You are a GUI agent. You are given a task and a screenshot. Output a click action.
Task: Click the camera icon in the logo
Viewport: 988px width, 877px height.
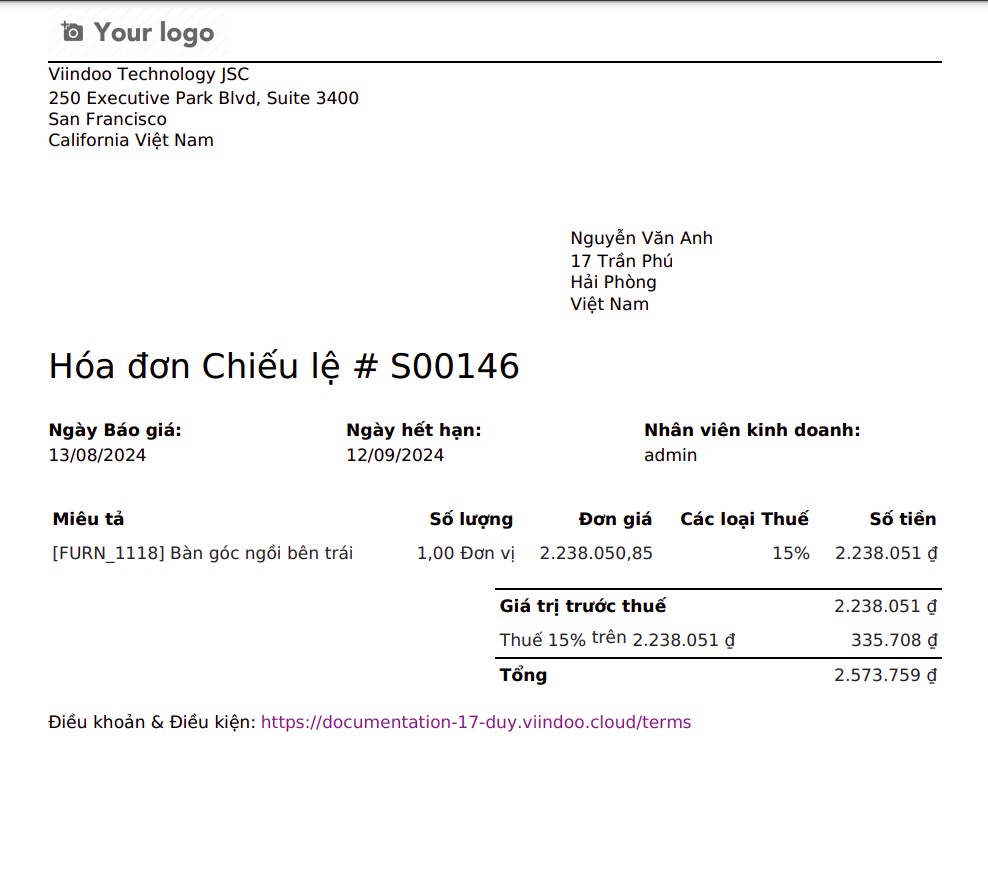72,32
